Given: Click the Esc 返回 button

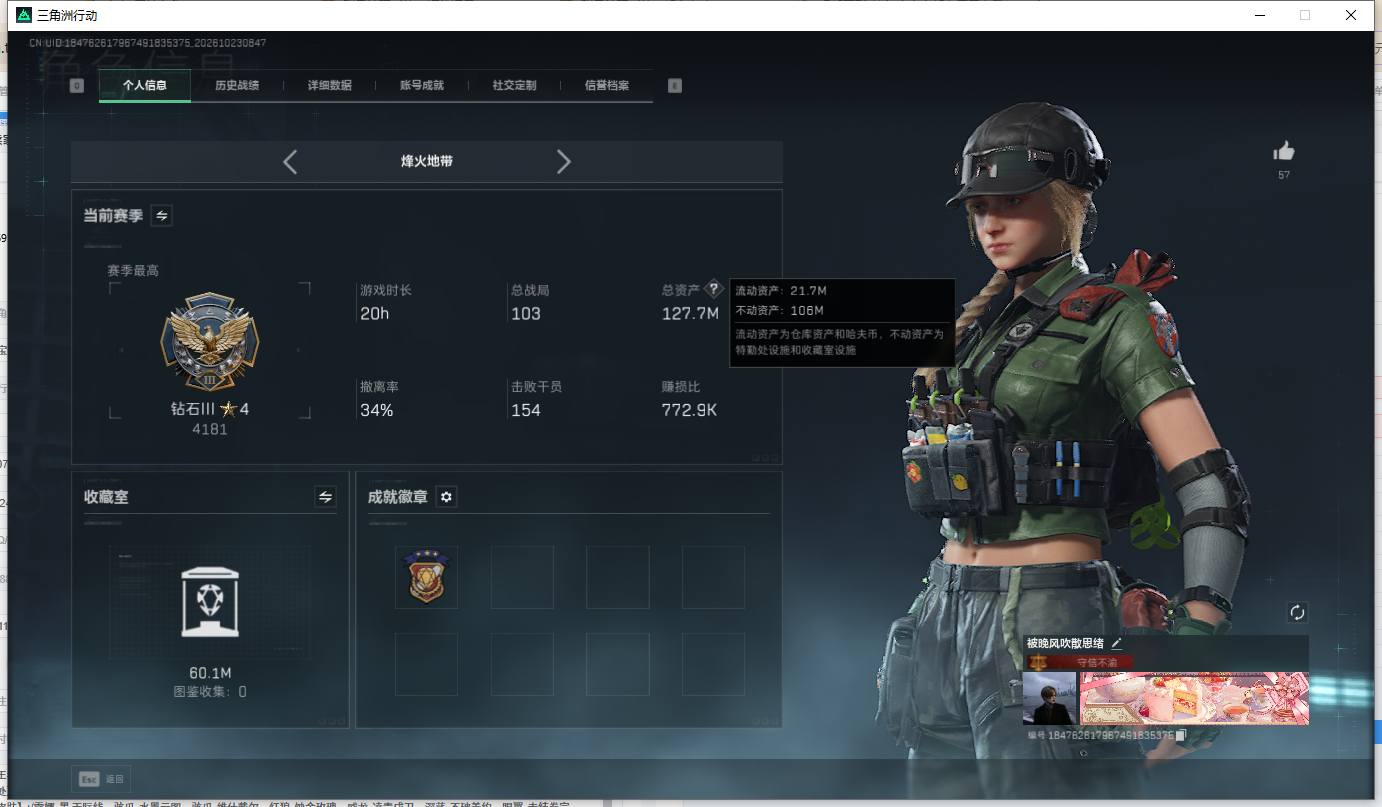Looking at the screenshot, I should point(101,779).
